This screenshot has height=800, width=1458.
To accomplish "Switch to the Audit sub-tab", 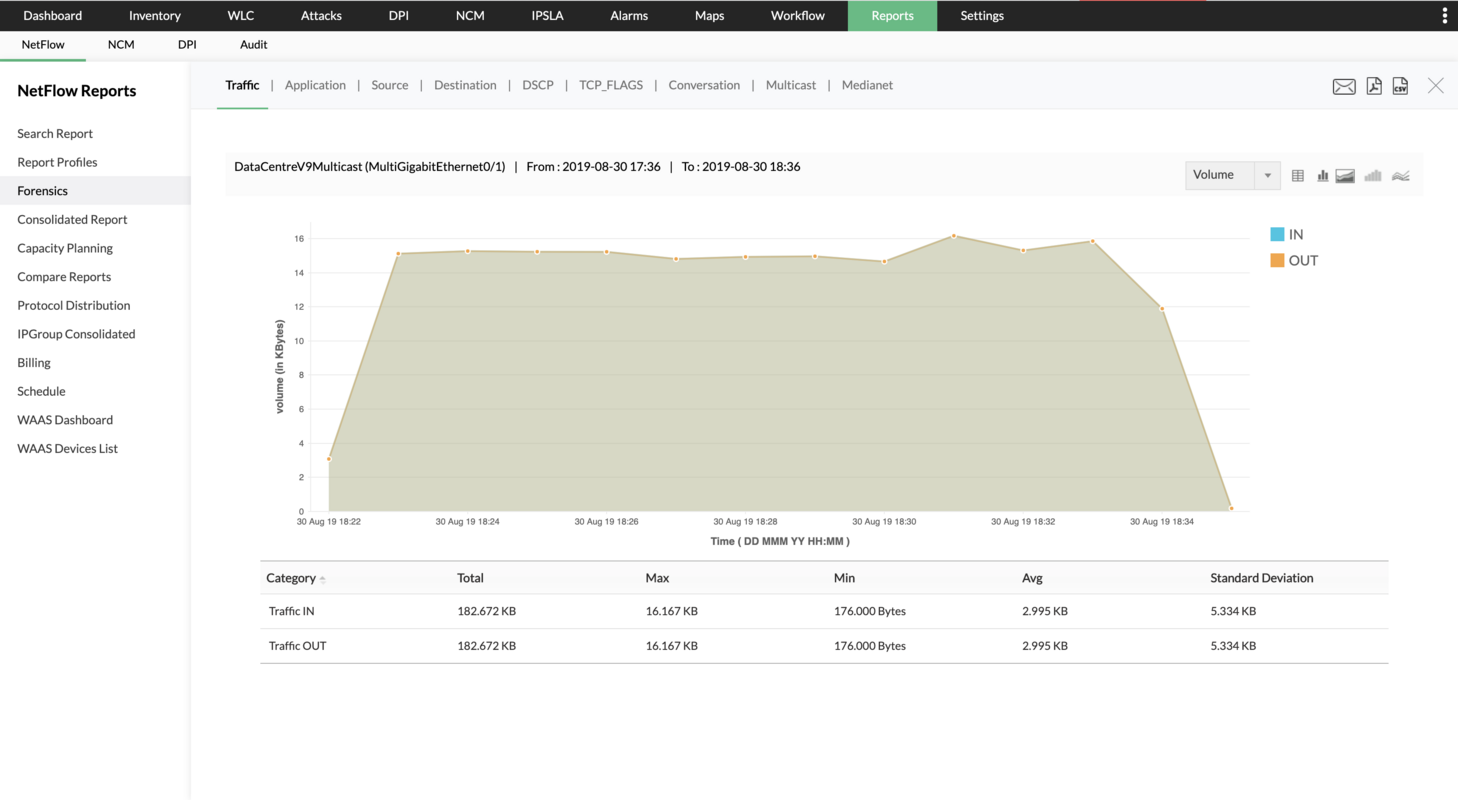I will (254, 45).
